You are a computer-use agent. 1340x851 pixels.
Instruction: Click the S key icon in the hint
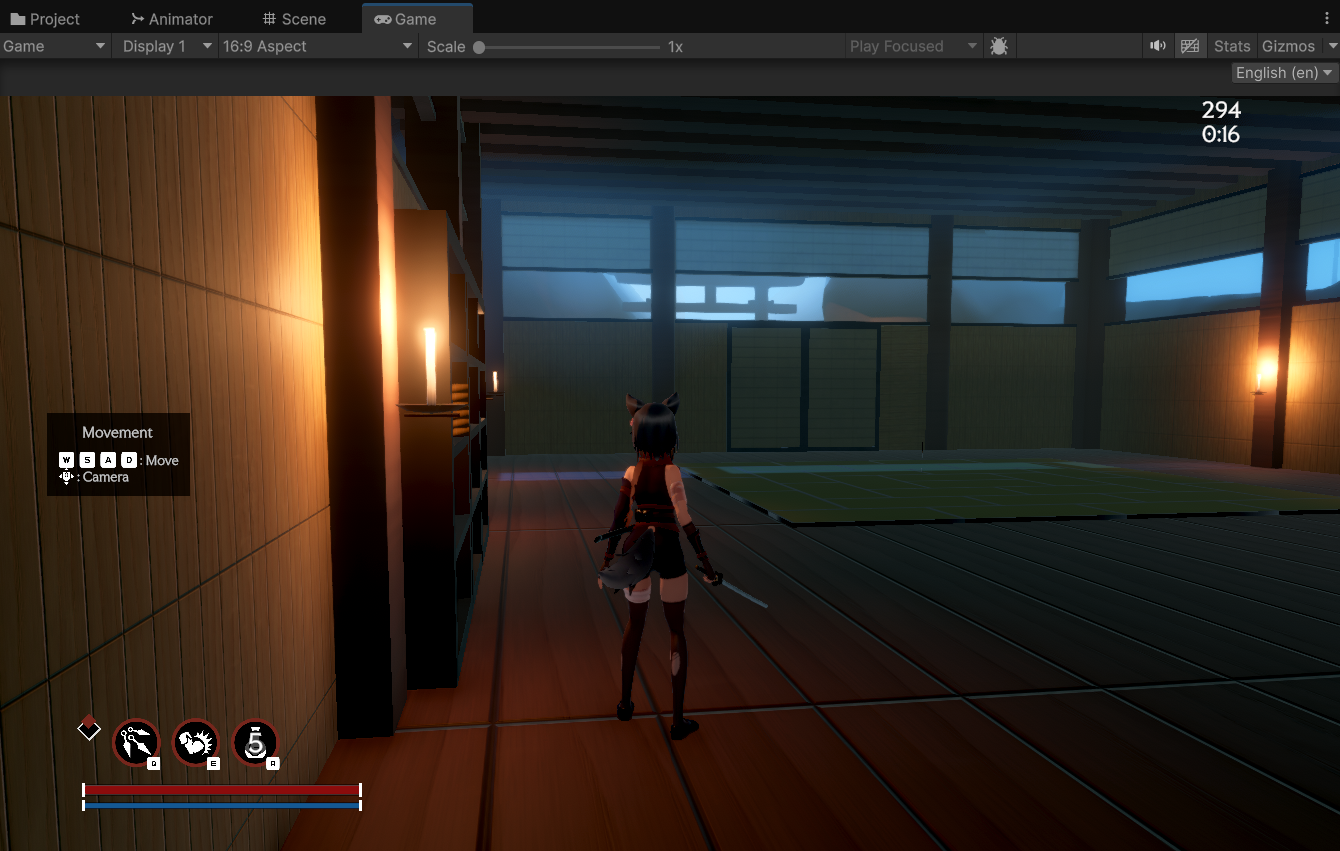pyautogui.click(x=87, y=460)
